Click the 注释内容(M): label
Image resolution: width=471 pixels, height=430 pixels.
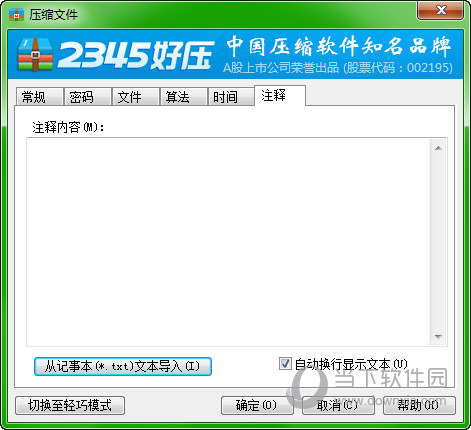coord(68,127)
